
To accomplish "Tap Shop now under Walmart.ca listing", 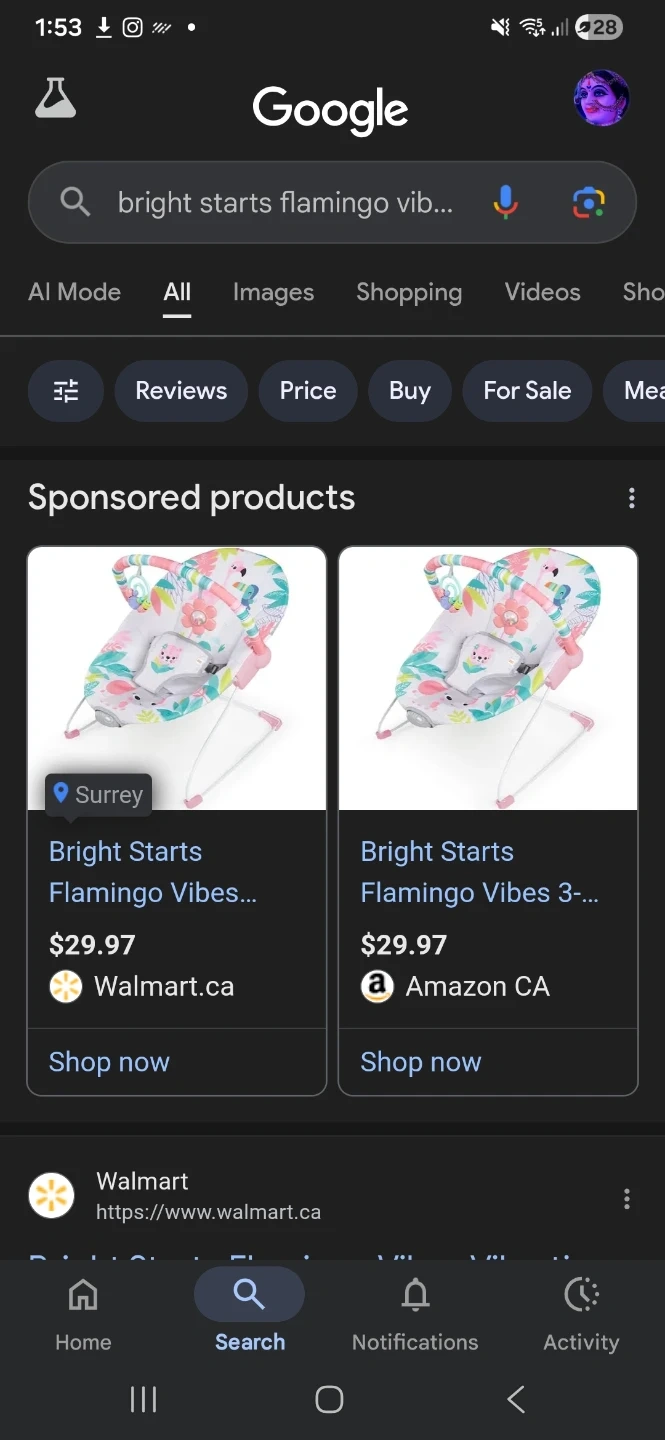I will point(110,1062).
